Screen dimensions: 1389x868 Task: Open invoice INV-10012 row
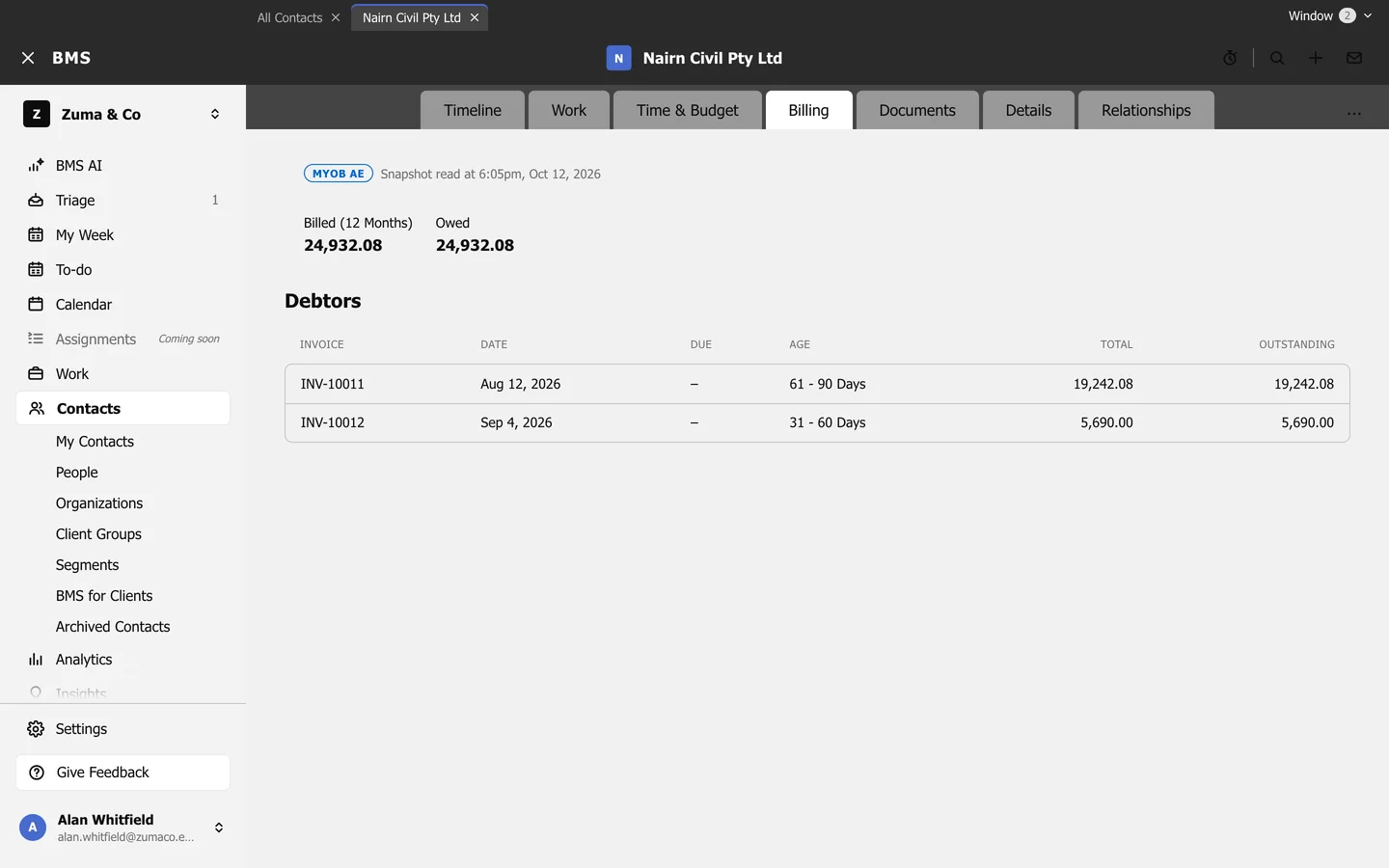[x=817, y=422]
